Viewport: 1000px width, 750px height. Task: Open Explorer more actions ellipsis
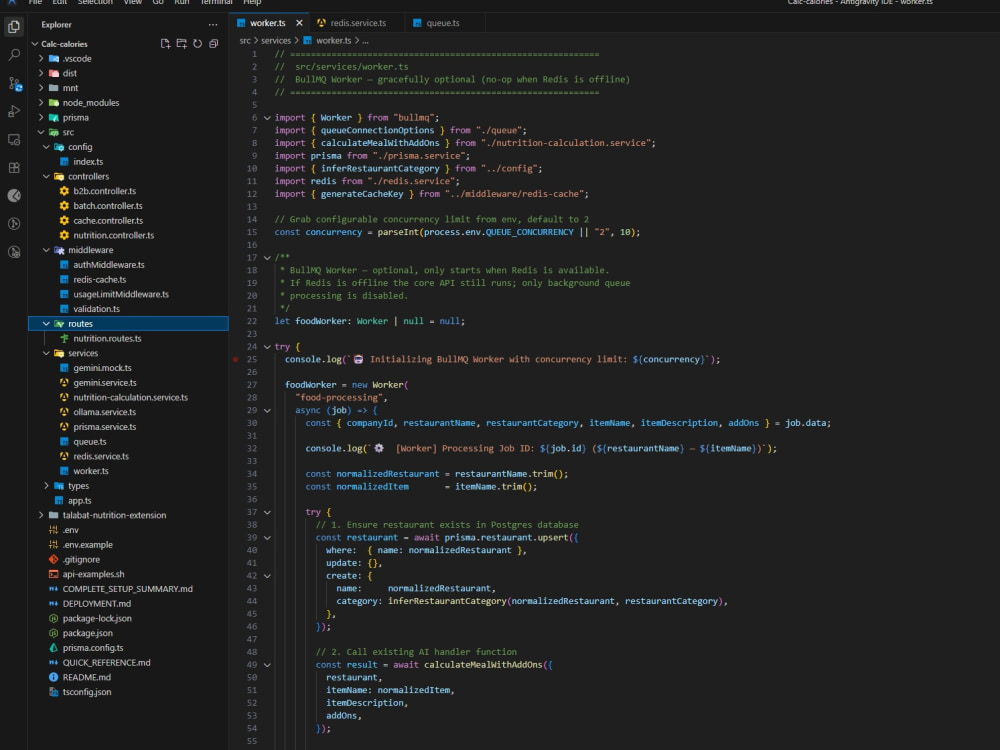point(212,24)
